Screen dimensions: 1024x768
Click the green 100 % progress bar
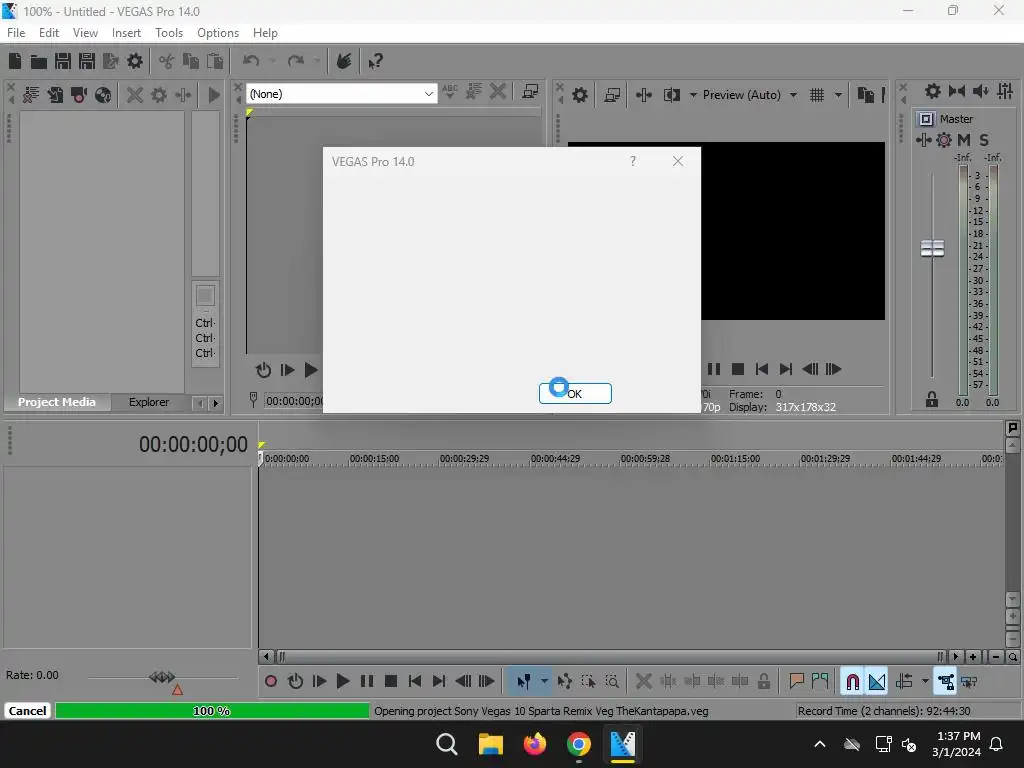point(212,711)
